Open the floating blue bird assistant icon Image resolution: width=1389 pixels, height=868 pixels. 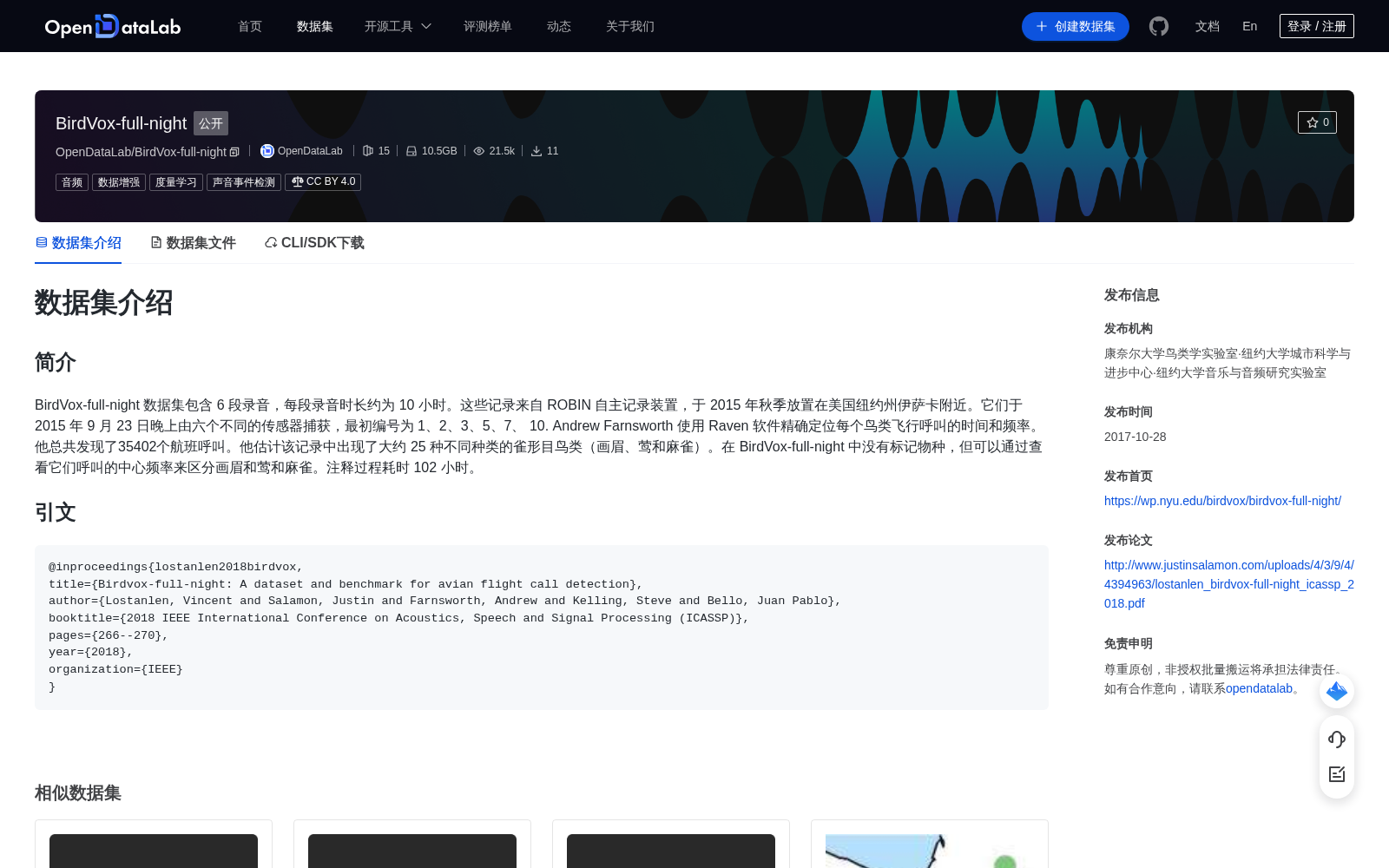1337,691
